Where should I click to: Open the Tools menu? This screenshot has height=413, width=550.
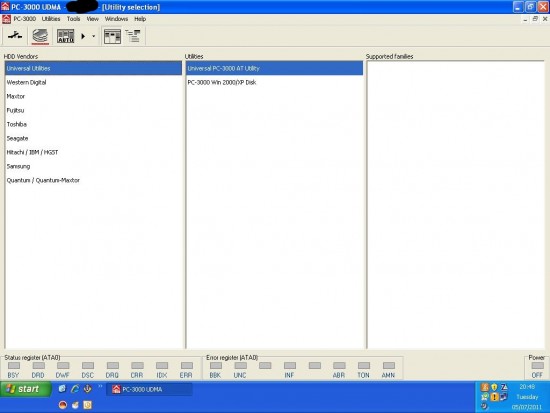(73, 19)
